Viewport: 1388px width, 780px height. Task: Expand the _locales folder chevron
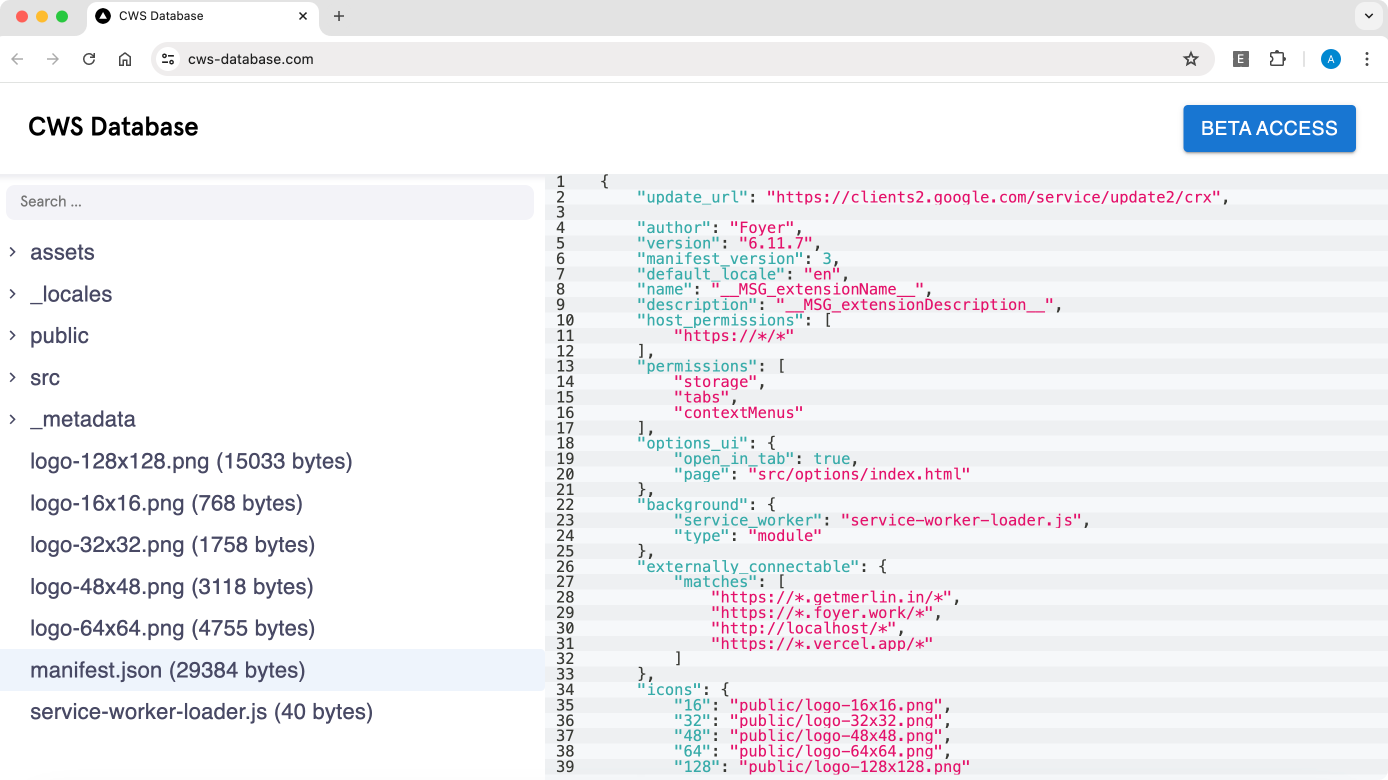tap(13, 294)
